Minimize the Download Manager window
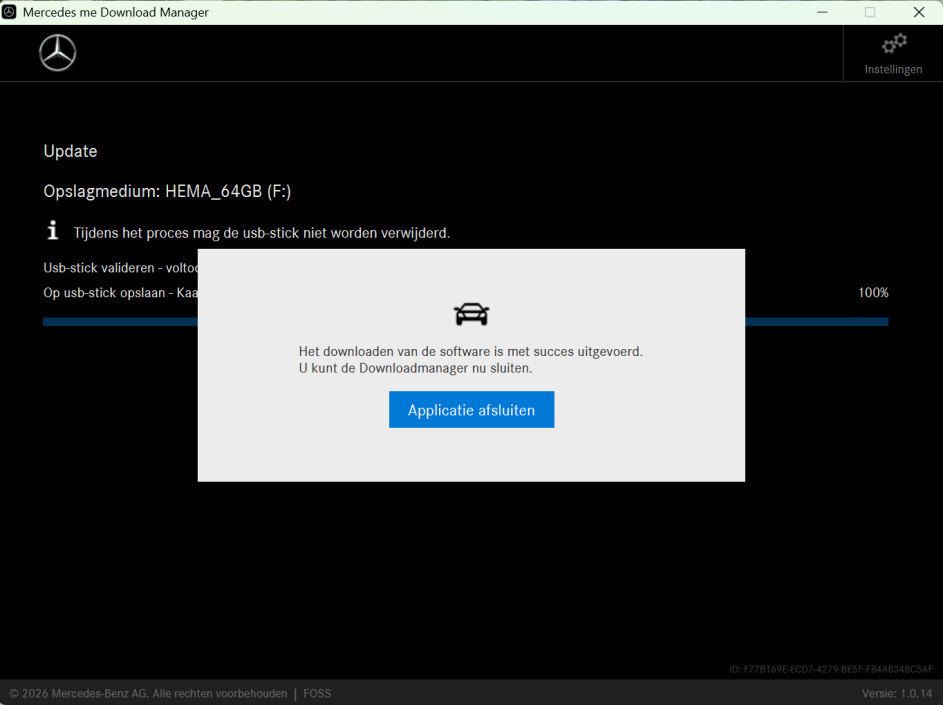This screenshot has height=705, width=943. pos(822,12)
